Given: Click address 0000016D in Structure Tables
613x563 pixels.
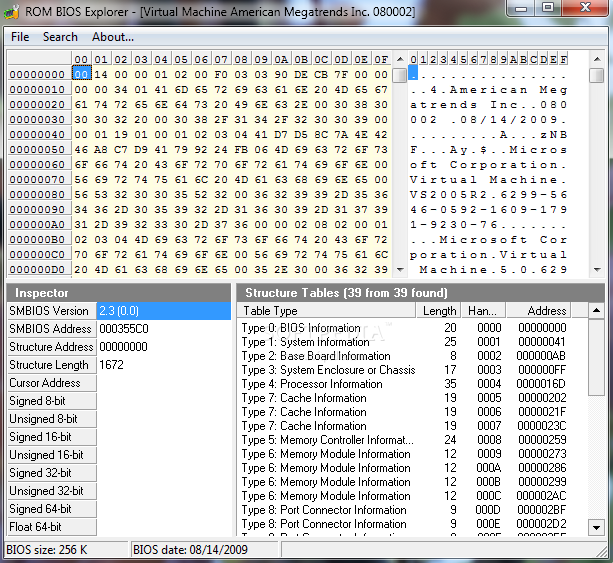Looking at the screenshot, I should (x=541, y=384).
